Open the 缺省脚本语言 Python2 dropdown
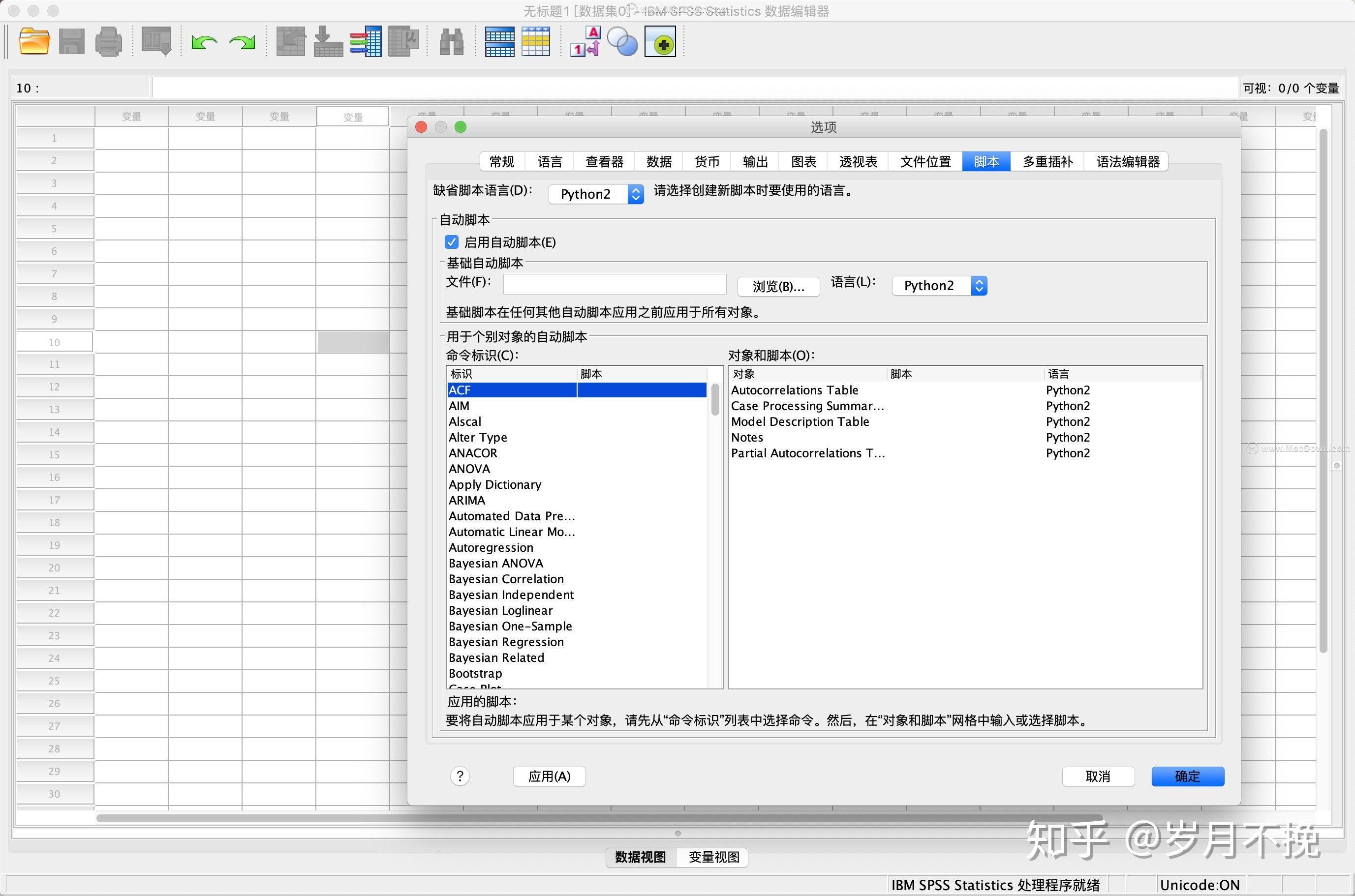 pyautogui.click(x=596, y=194)
